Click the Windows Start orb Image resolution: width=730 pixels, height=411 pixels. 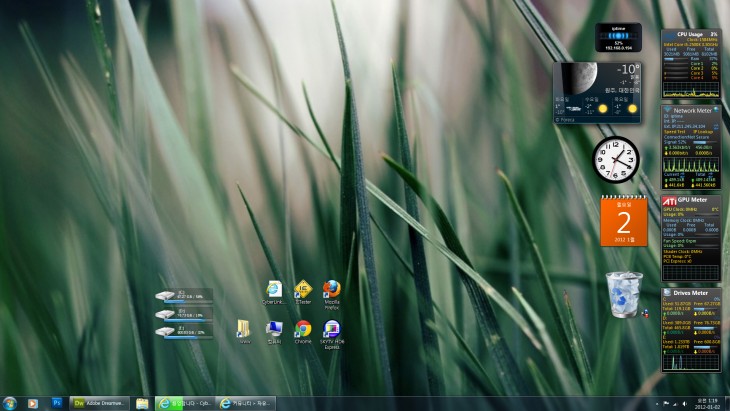10,403
